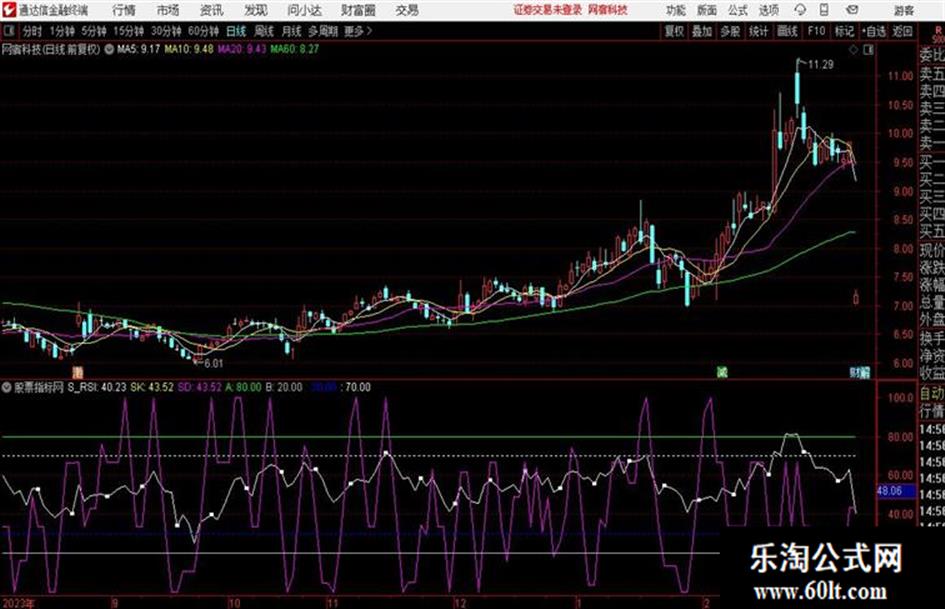Toggle the side panel icon beside diamond

[868, 50]
